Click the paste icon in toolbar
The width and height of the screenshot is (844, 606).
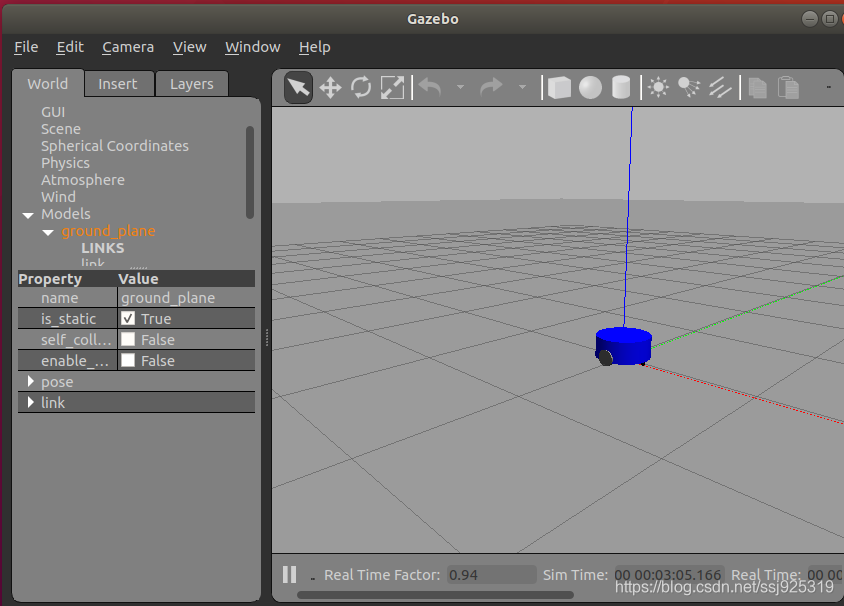789,88
